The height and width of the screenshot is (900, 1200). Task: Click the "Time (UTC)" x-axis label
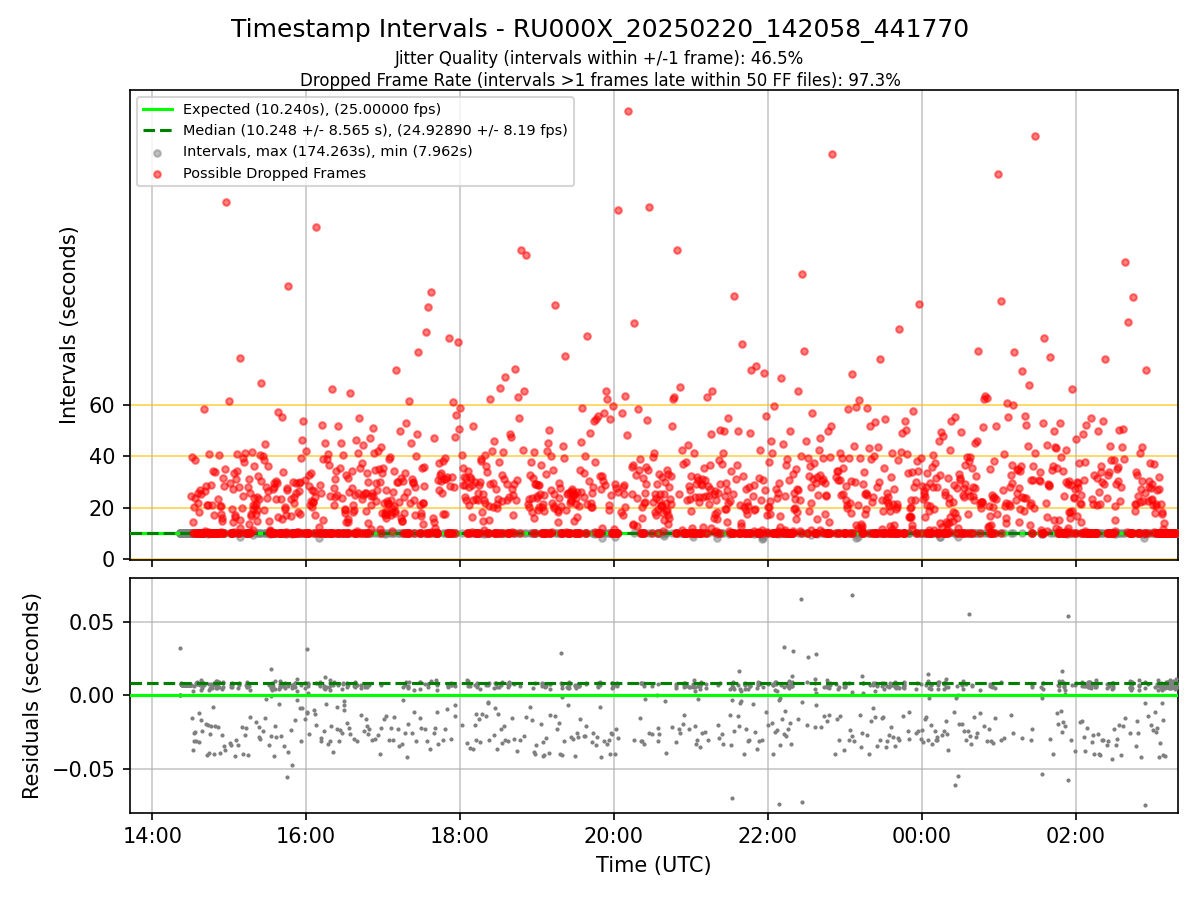[x=654, y=865]
